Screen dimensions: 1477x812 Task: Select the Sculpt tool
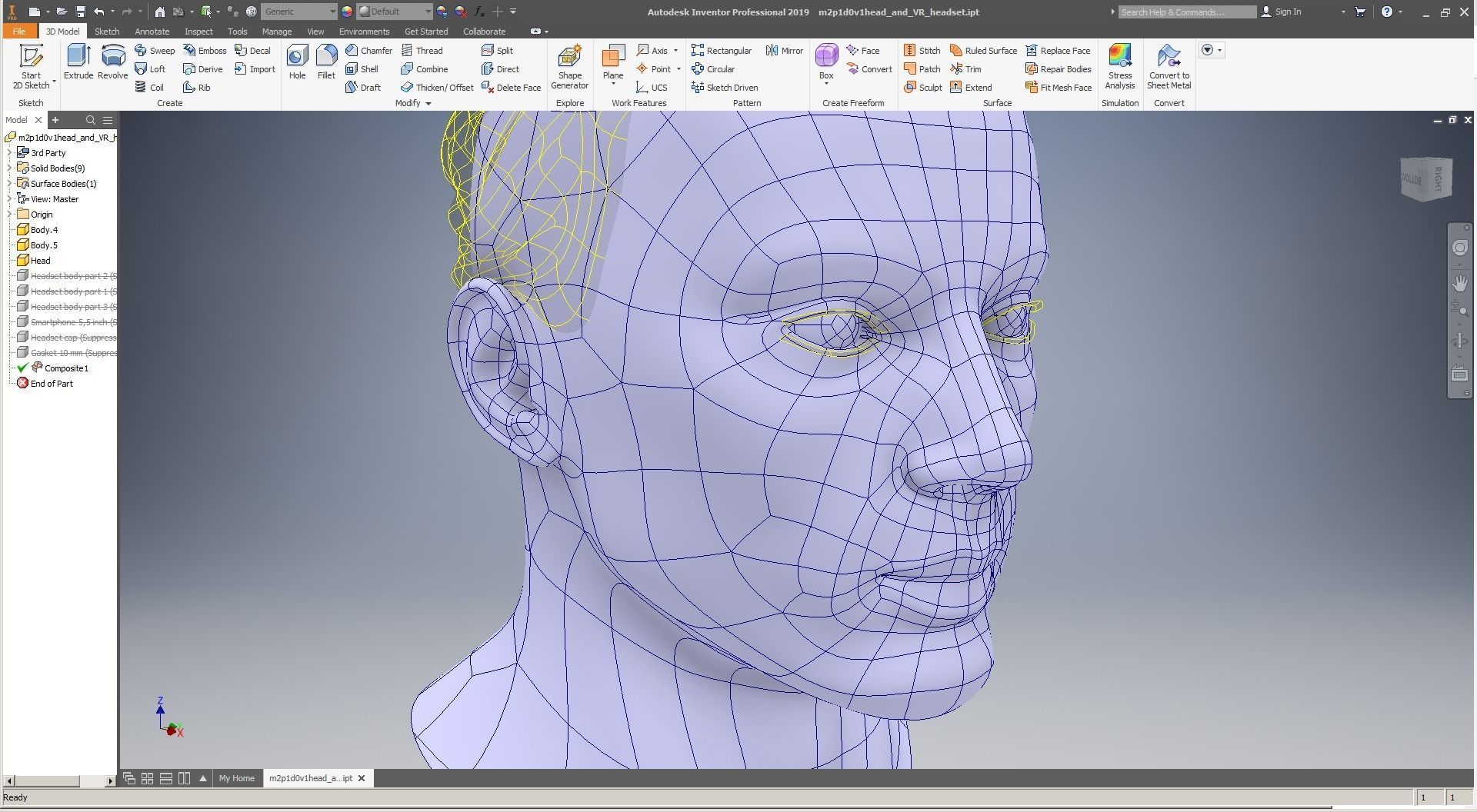tap(922, 88)
